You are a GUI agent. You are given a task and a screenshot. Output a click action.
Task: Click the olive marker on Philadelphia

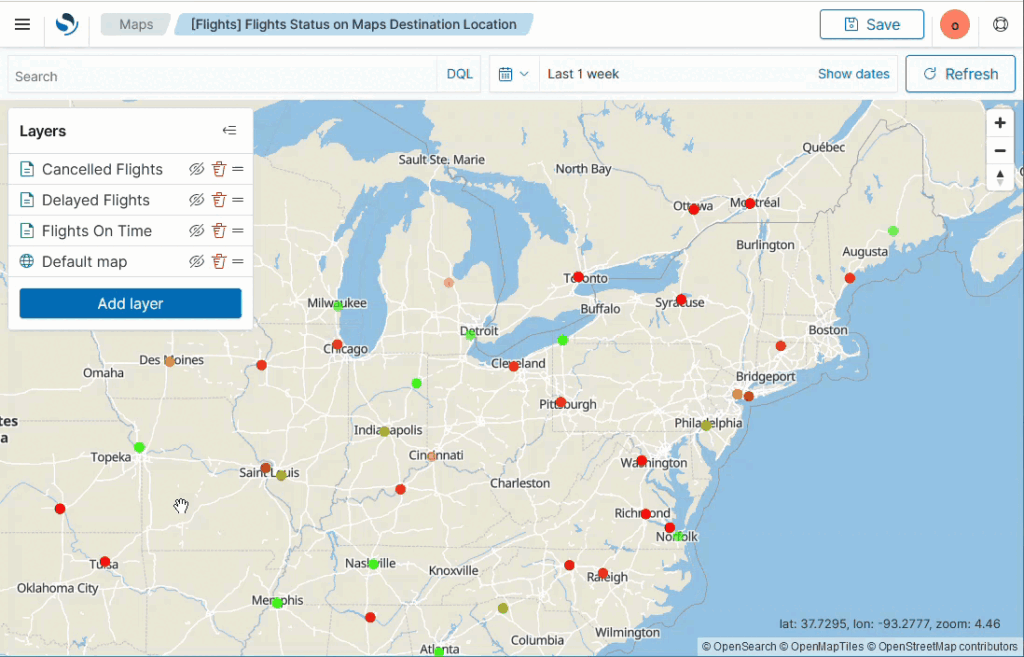coord(706,425)
